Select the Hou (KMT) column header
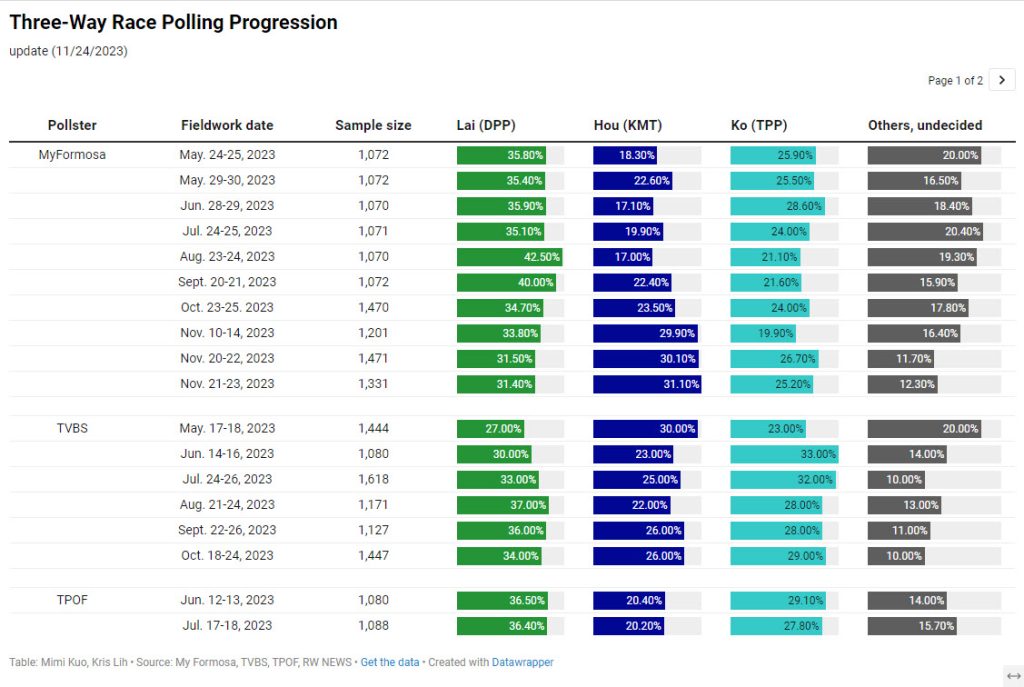This screenshot has height=687, width=1024. tap(628, 126)
